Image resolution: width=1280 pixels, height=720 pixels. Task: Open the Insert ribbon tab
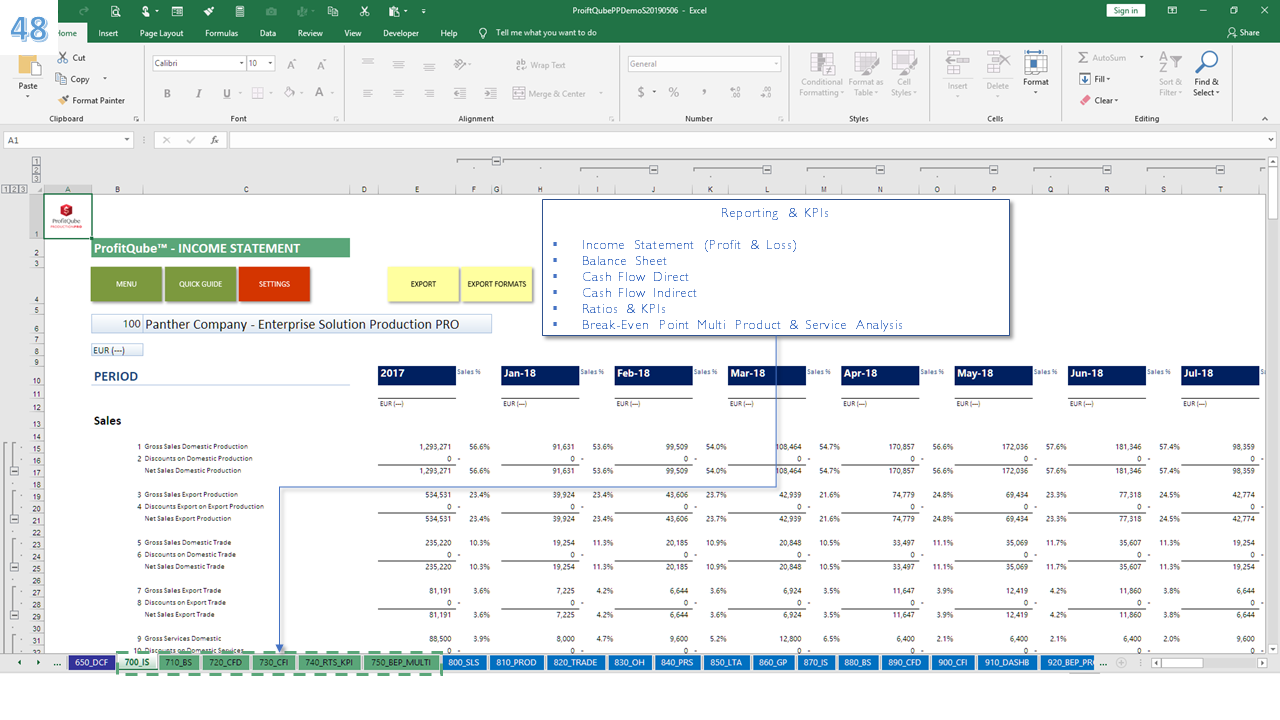click(108, 33)
